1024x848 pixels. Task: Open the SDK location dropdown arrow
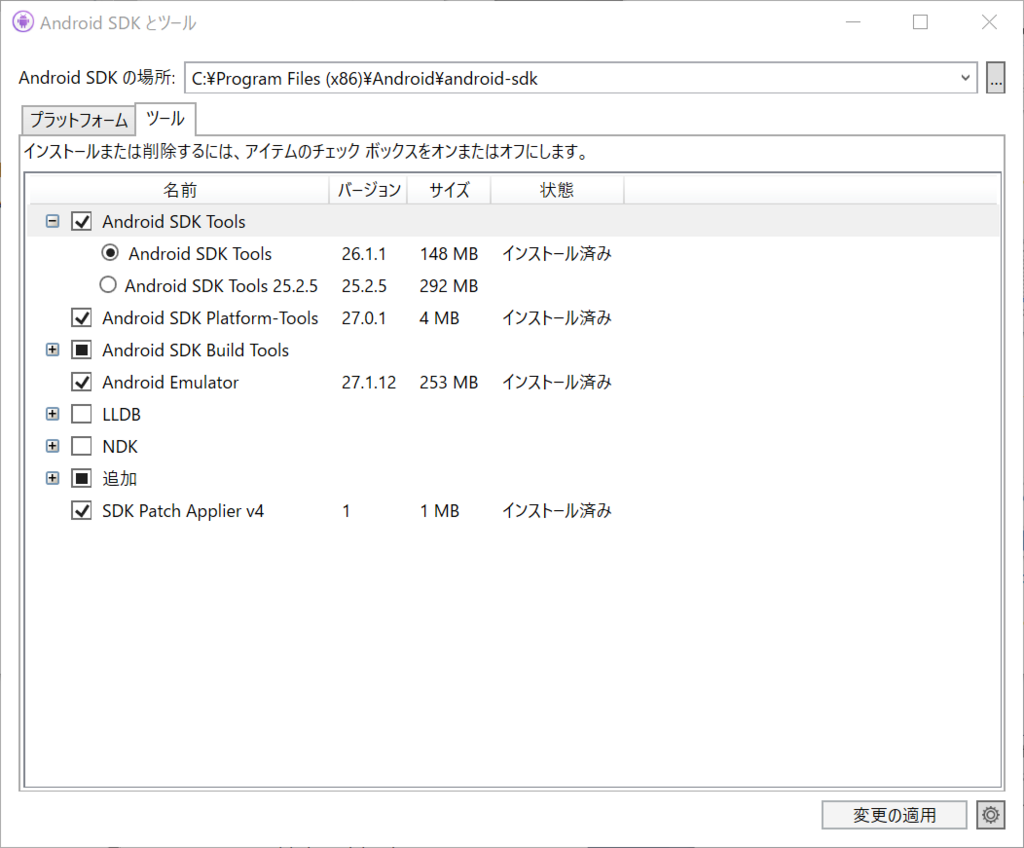coord(965,78)
